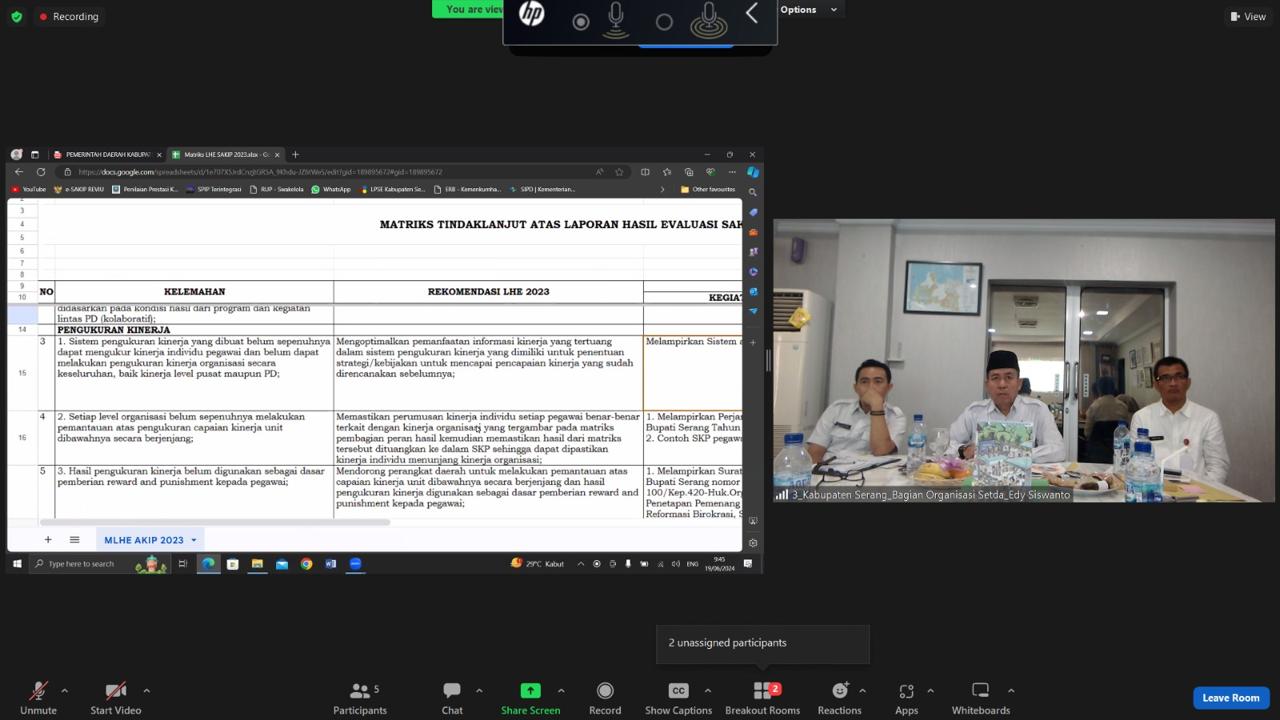Start Video in the Zoom toolbar
Image resolution: width=1280 pixels, height=720 pixels.
[116, 697]
